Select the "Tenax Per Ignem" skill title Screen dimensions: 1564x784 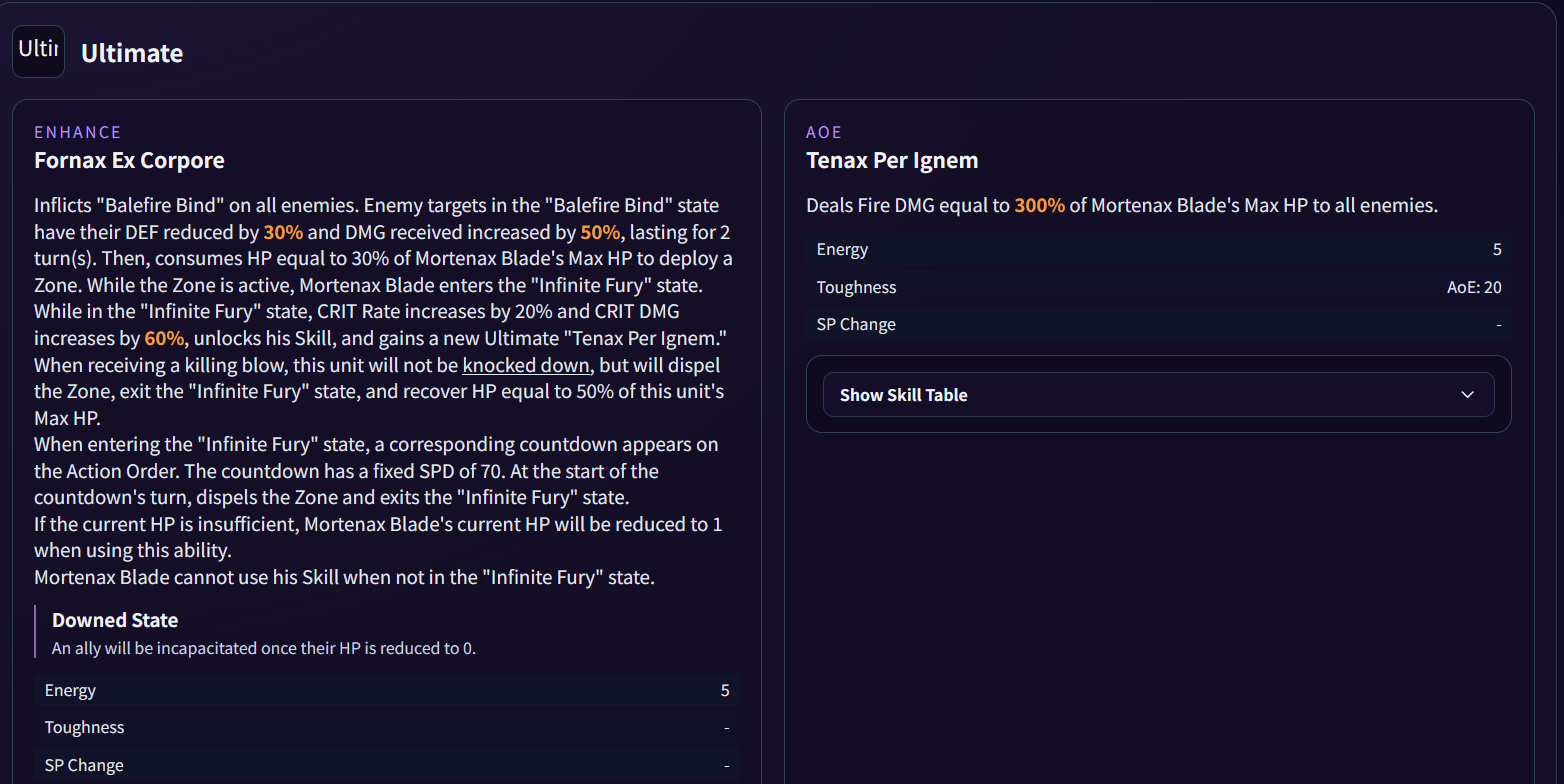[x=892, y=160]
